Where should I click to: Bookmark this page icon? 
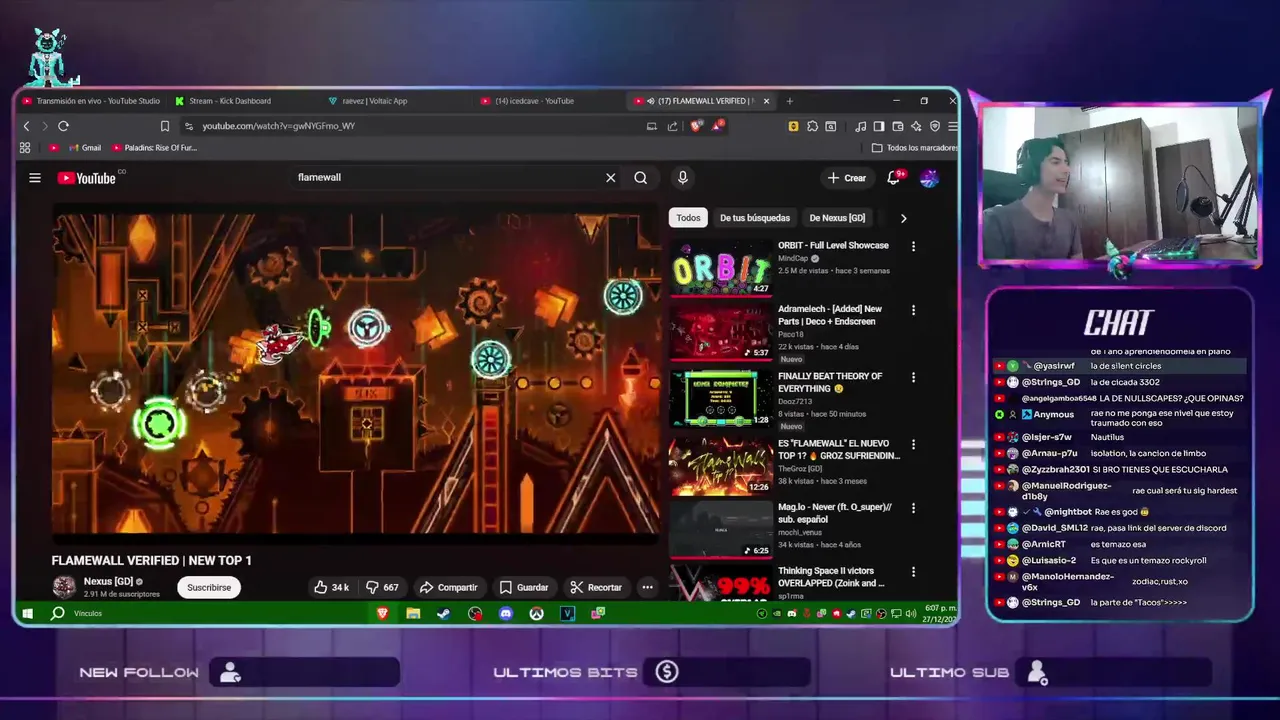(165, 126)
